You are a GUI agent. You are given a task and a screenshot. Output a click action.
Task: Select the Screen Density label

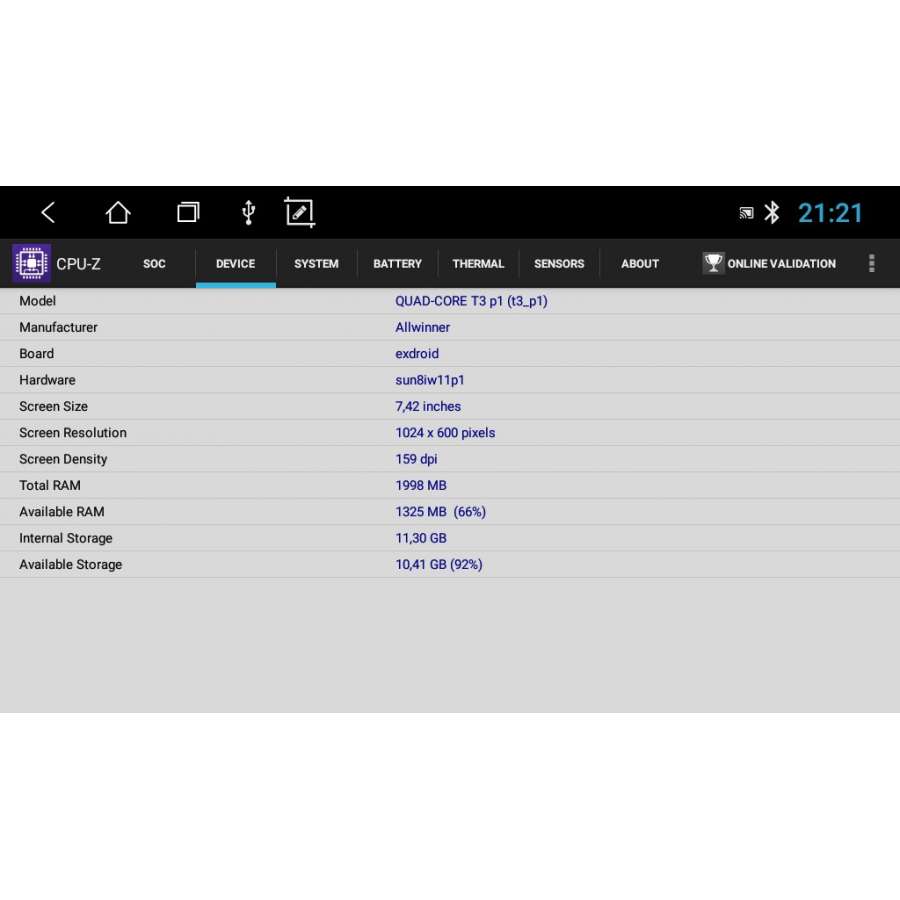pyautogui.click(x=63, y=459)
